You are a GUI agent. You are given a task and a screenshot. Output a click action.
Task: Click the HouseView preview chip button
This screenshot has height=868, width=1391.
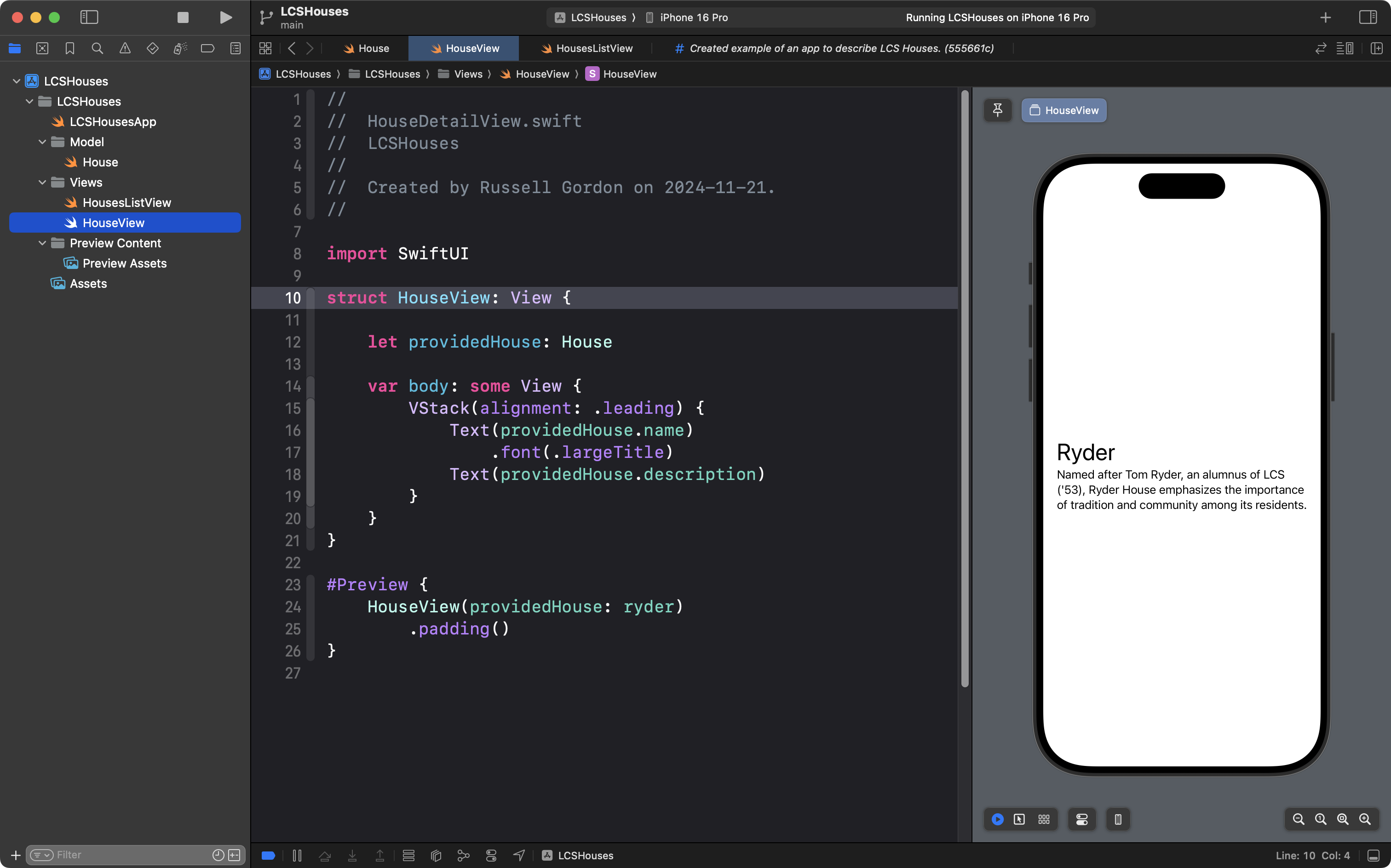point(1063,110)
